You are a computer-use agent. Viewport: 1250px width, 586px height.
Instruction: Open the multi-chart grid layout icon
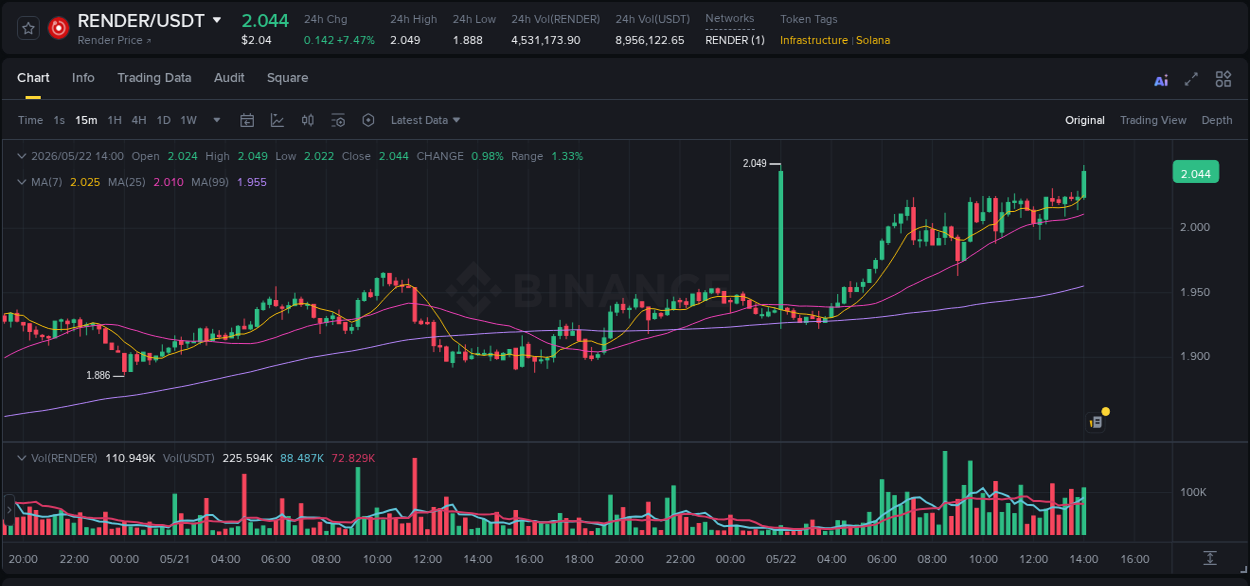(x=1223, y=79)
